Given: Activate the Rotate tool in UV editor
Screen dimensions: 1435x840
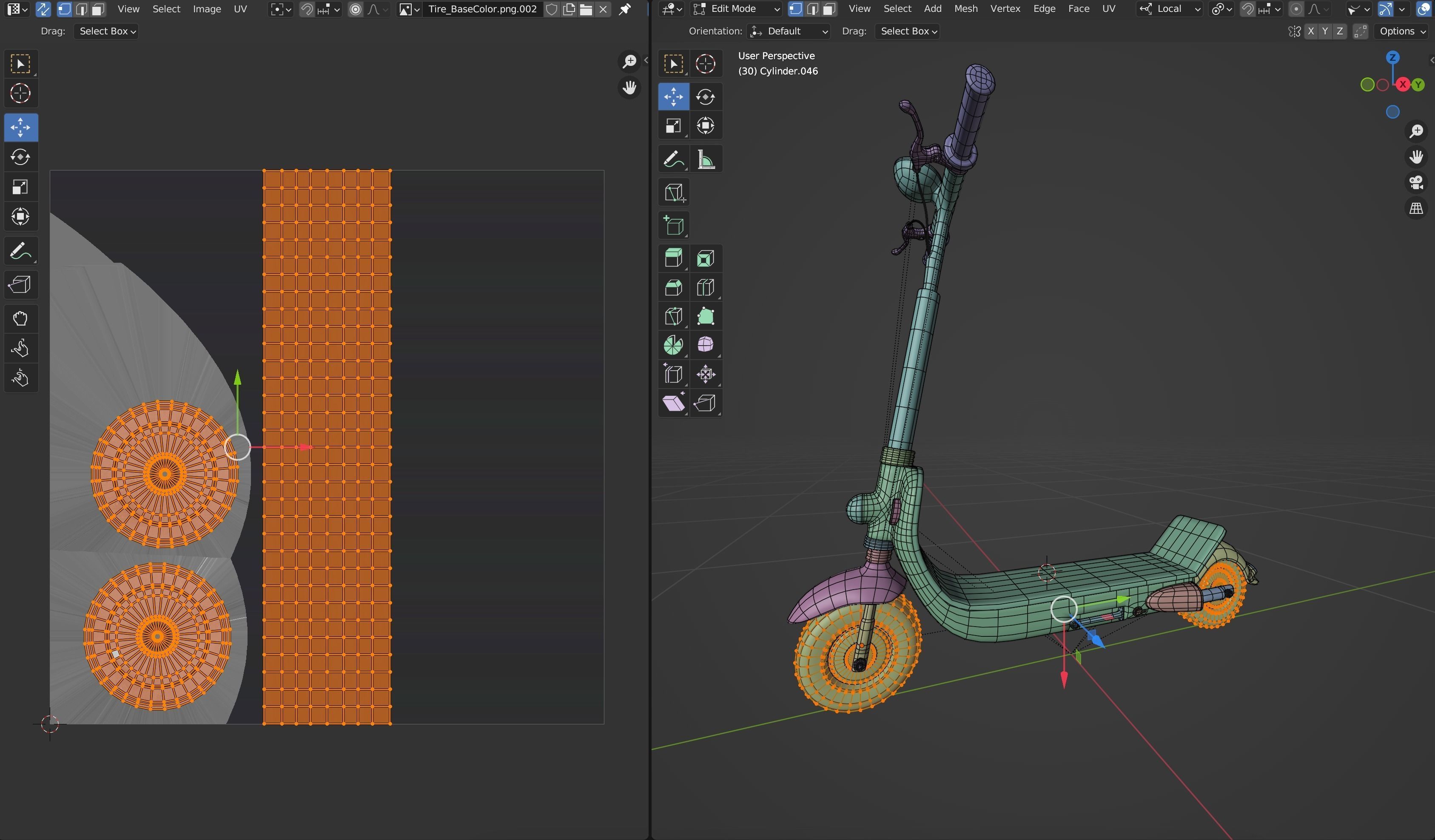Looking at the screenshot, I should click(20, 157).
